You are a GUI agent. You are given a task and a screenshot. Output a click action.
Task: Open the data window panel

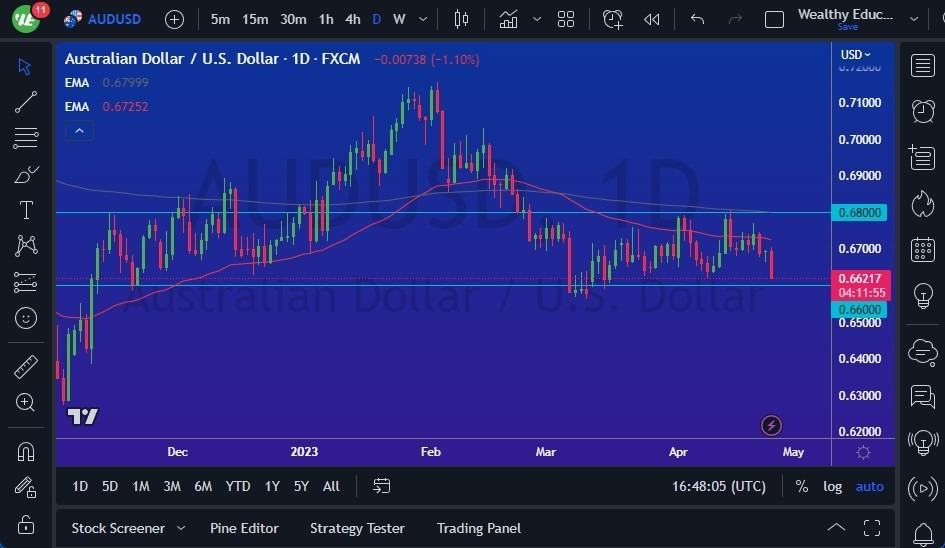pyautogui.click(x=922, y=157)
